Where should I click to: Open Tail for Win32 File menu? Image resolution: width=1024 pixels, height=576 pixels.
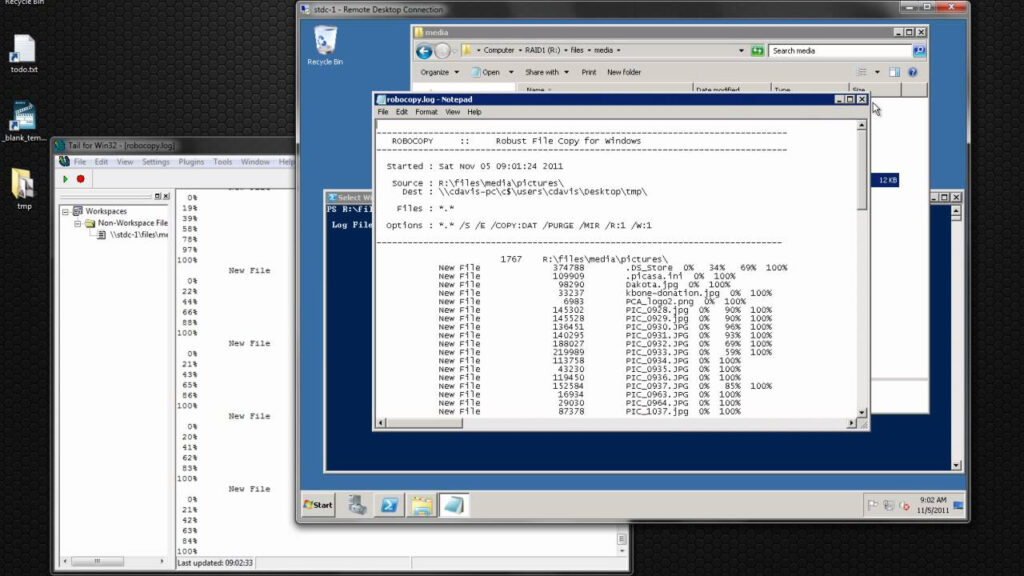coord(80,162)
